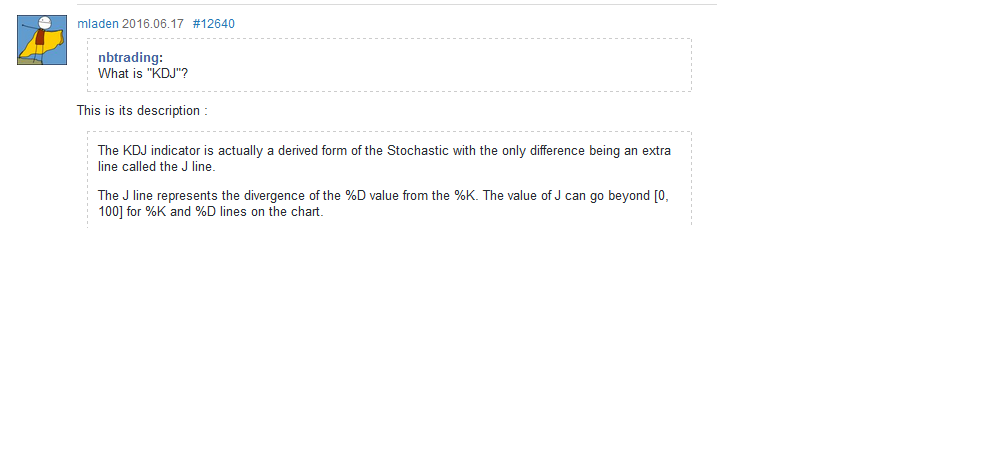Click the word Stochastic in the description

click(x=419, y=151)
